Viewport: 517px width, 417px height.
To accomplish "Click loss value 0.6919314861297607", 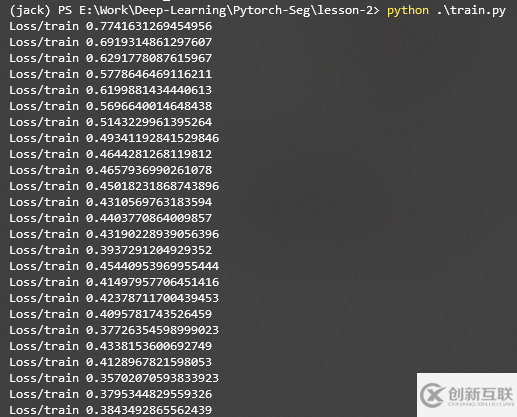I will 149,42.
